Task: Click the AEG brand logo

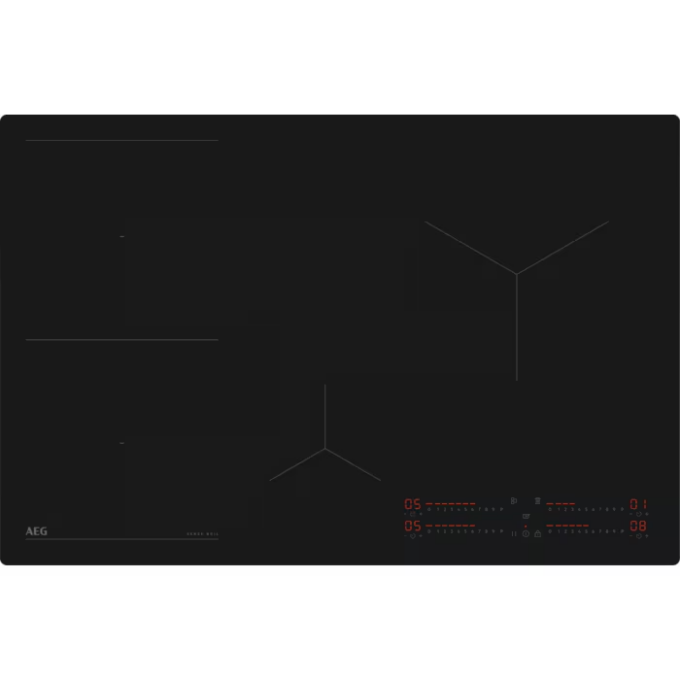Action: 36,531
